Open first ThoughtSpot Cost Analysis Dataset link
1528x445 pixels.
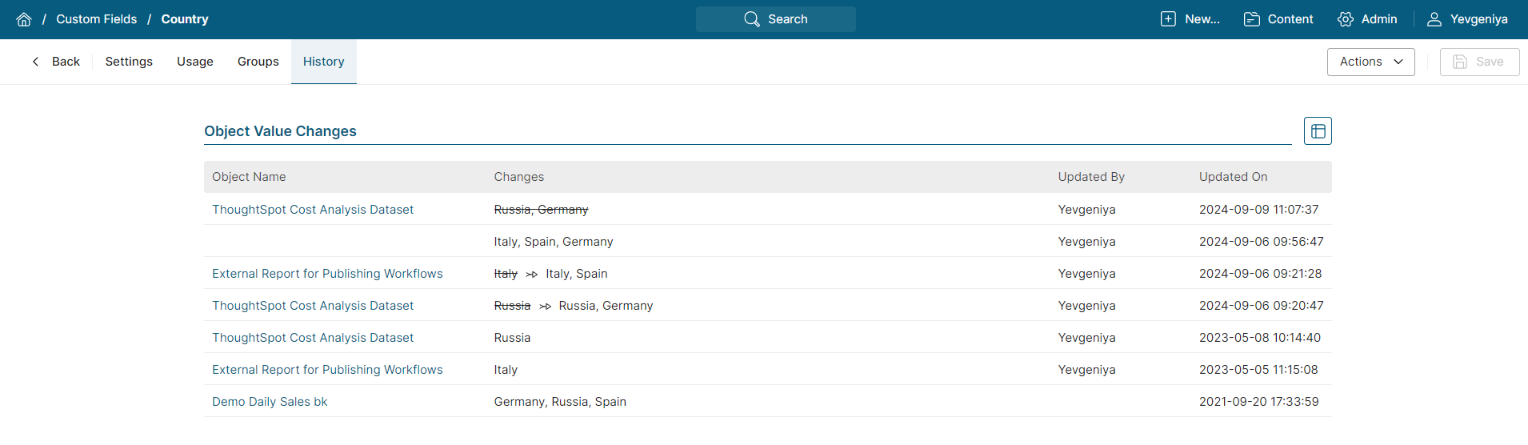point(312,209)
